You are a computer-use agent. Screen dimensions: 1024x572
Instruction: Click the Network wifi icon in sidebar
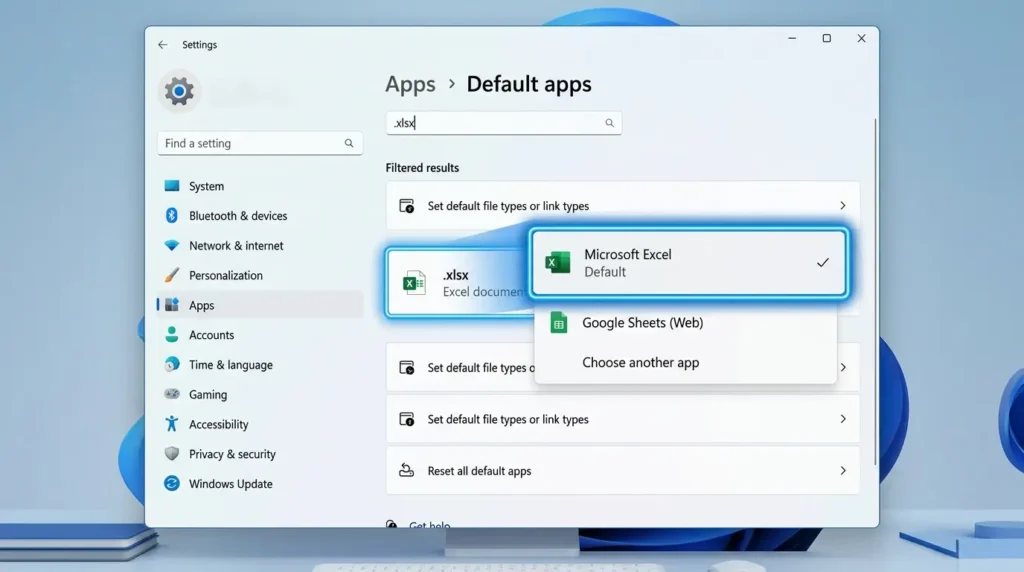click(172, 246)
